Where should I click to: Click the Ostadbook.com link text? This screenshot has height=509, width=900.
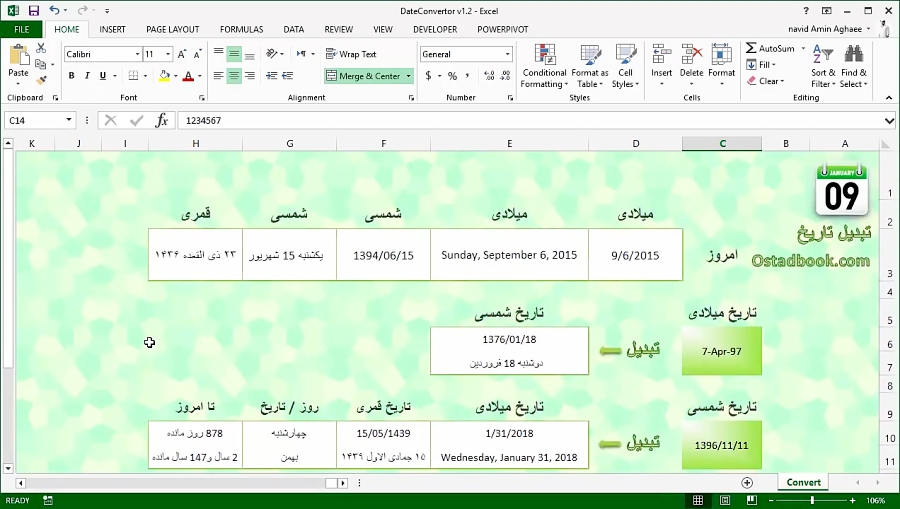coord(810,261)
